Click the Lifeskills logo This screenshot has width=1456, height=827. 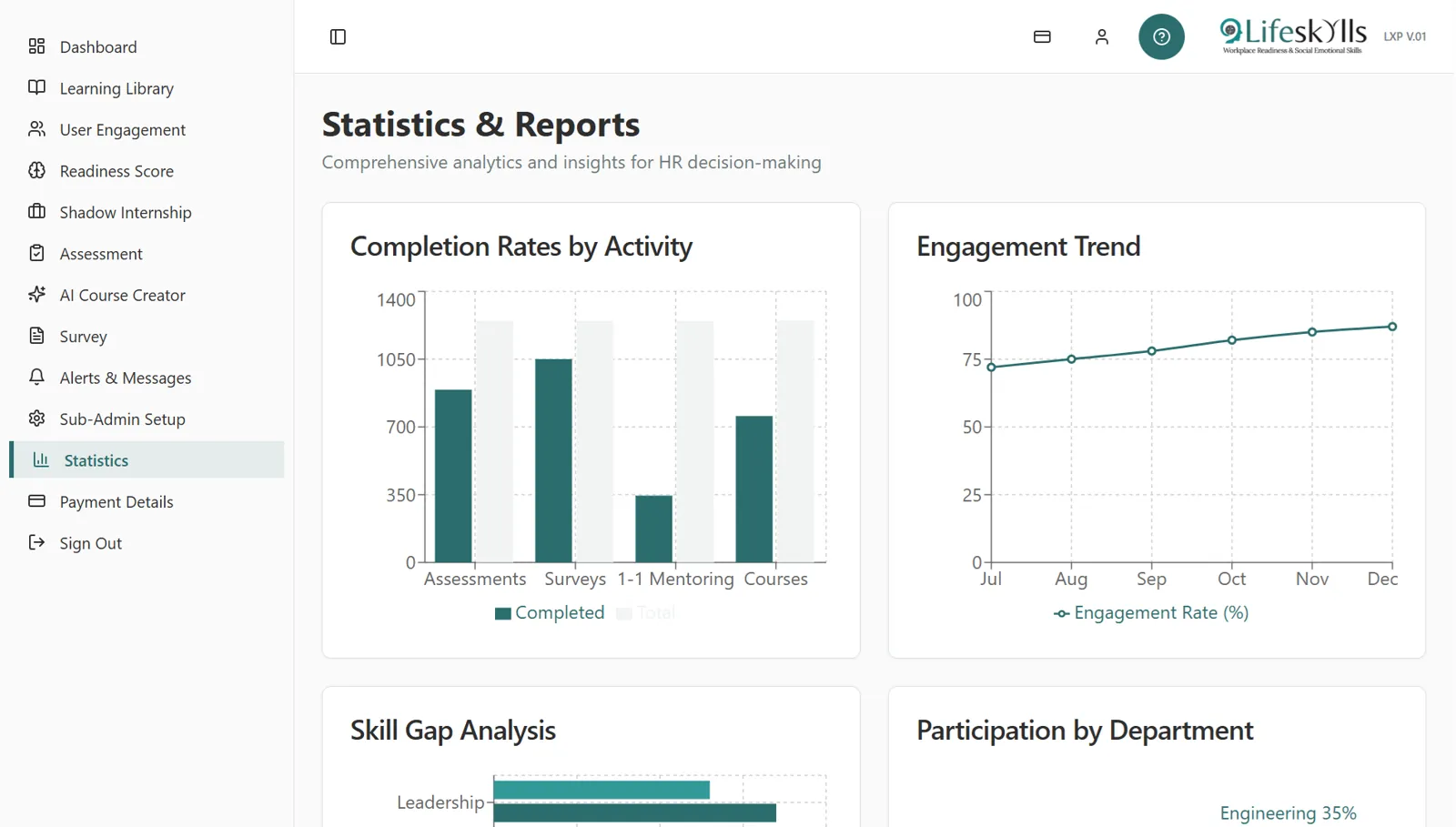pos(1292,36)
